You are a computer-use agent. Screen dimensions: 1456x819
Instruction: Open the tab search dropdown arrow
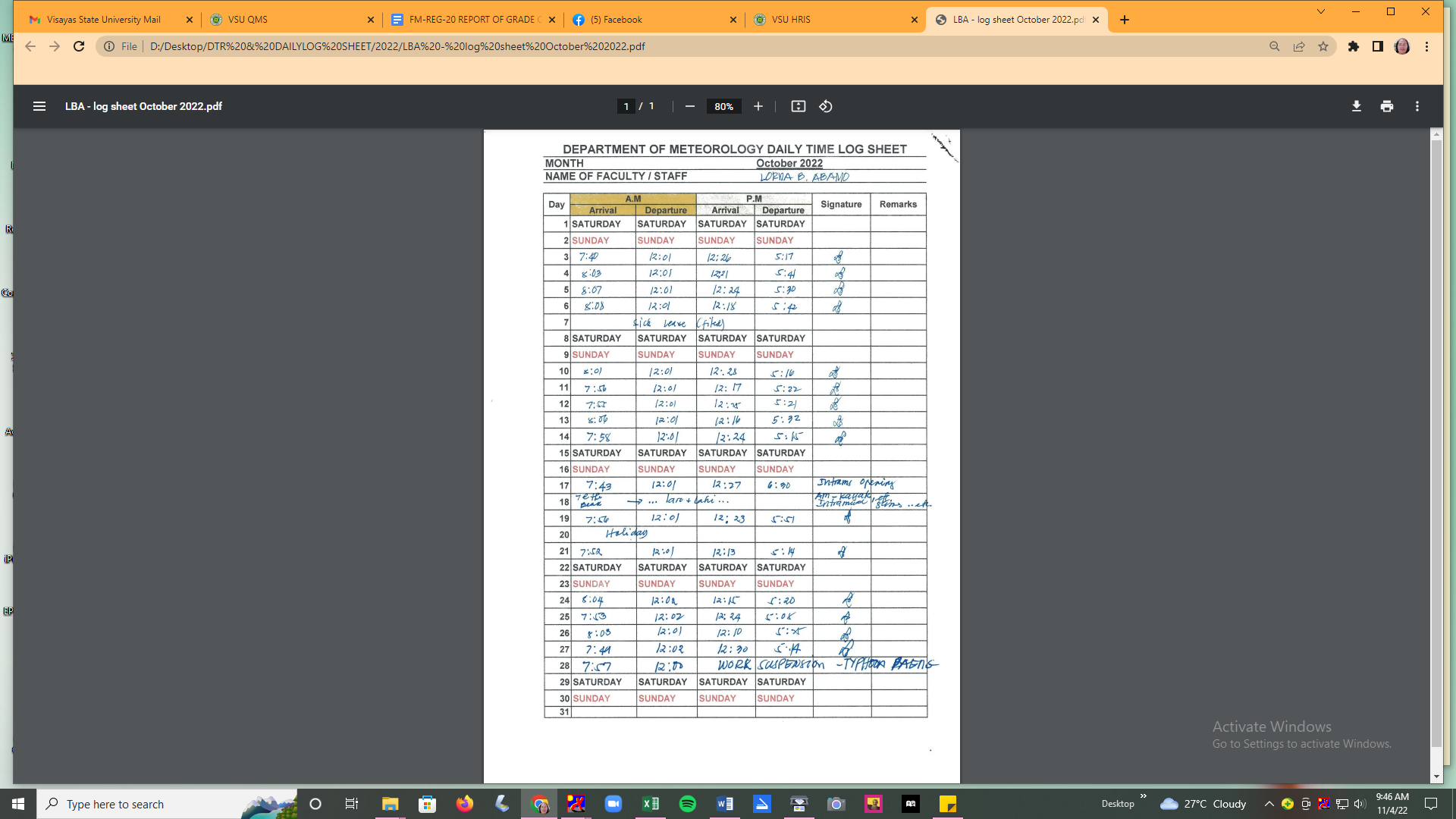coord(1320,11)
